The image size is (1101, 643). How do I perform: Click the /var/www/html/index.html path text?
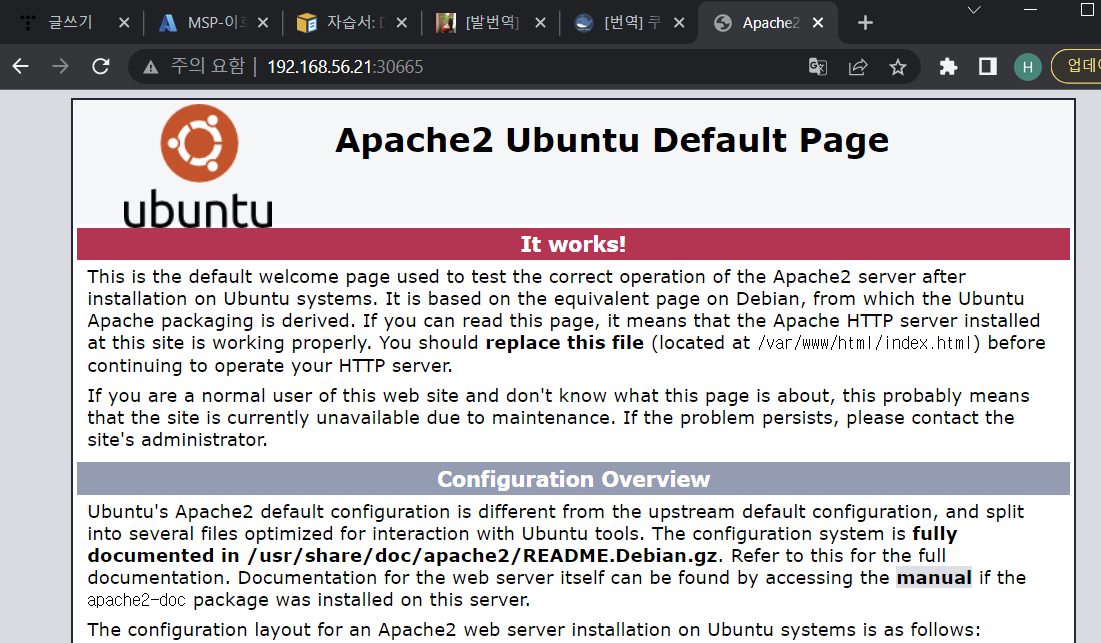865,343
